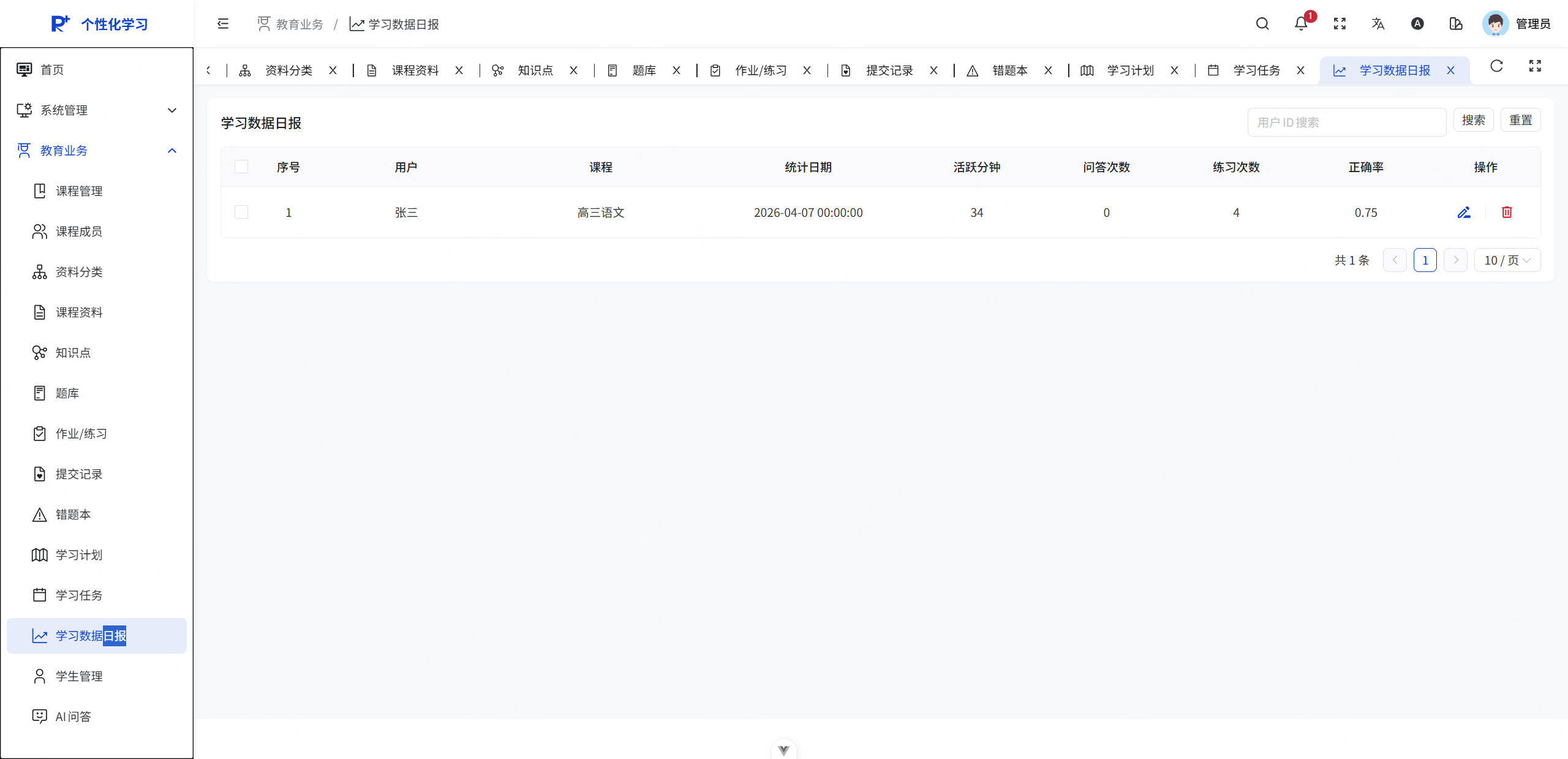
Task: Click the header search magnifier icon
Action: click(x=1262, y=24)
